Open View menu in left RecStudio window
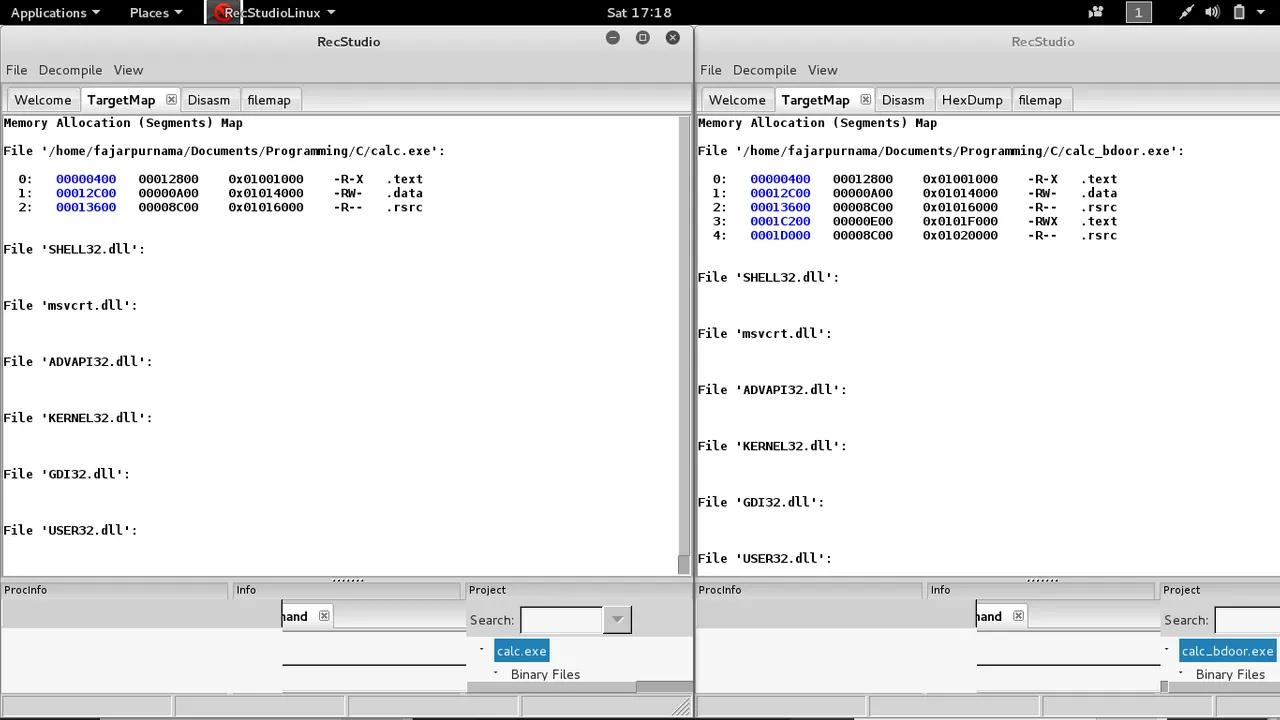Screen dimensions: 1280x720 click(x=128, y=70)
